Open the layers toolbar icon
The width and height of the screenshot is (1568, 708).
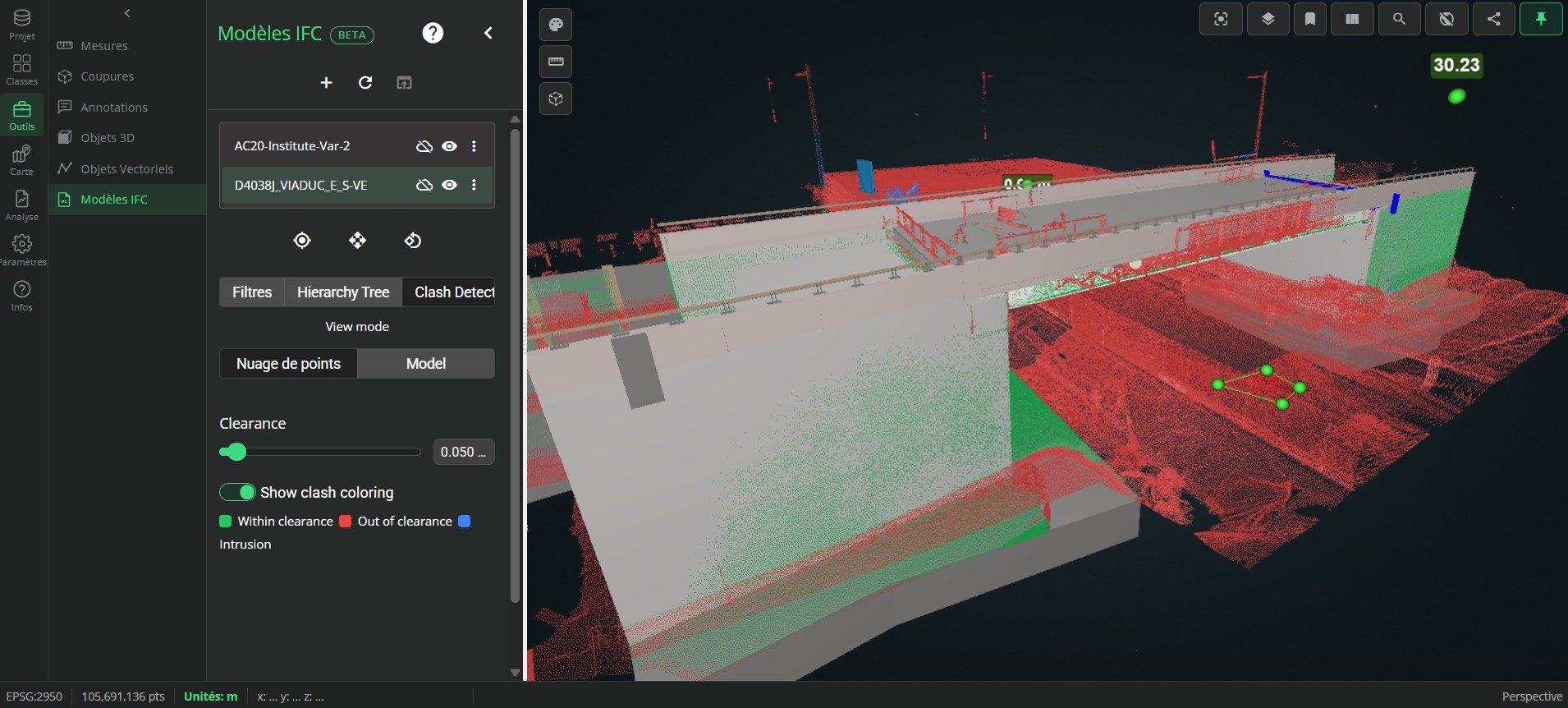pyautogui.click(x=1268, y=19)
